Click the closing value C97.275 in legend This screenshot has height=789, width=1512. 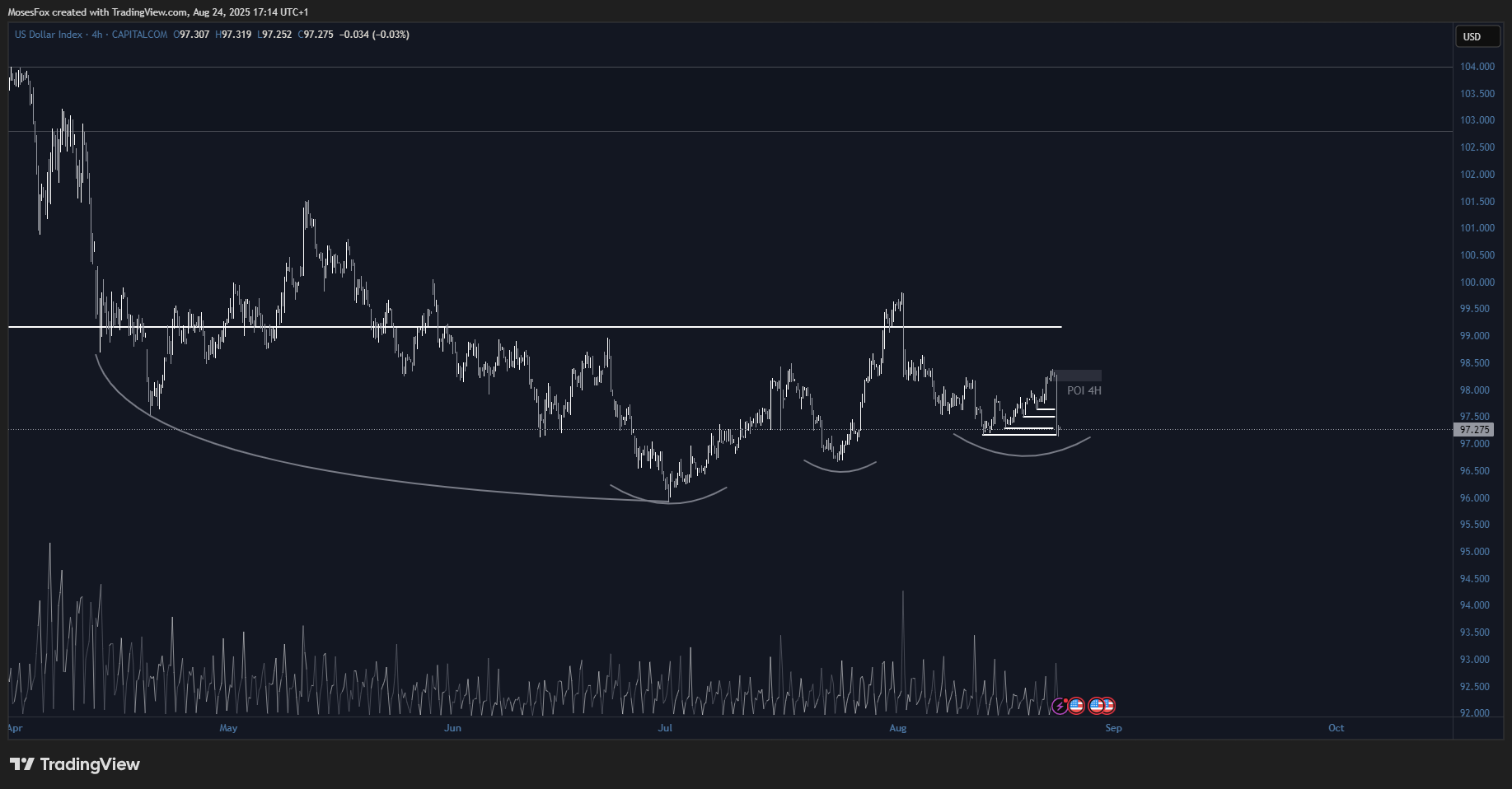317,35
